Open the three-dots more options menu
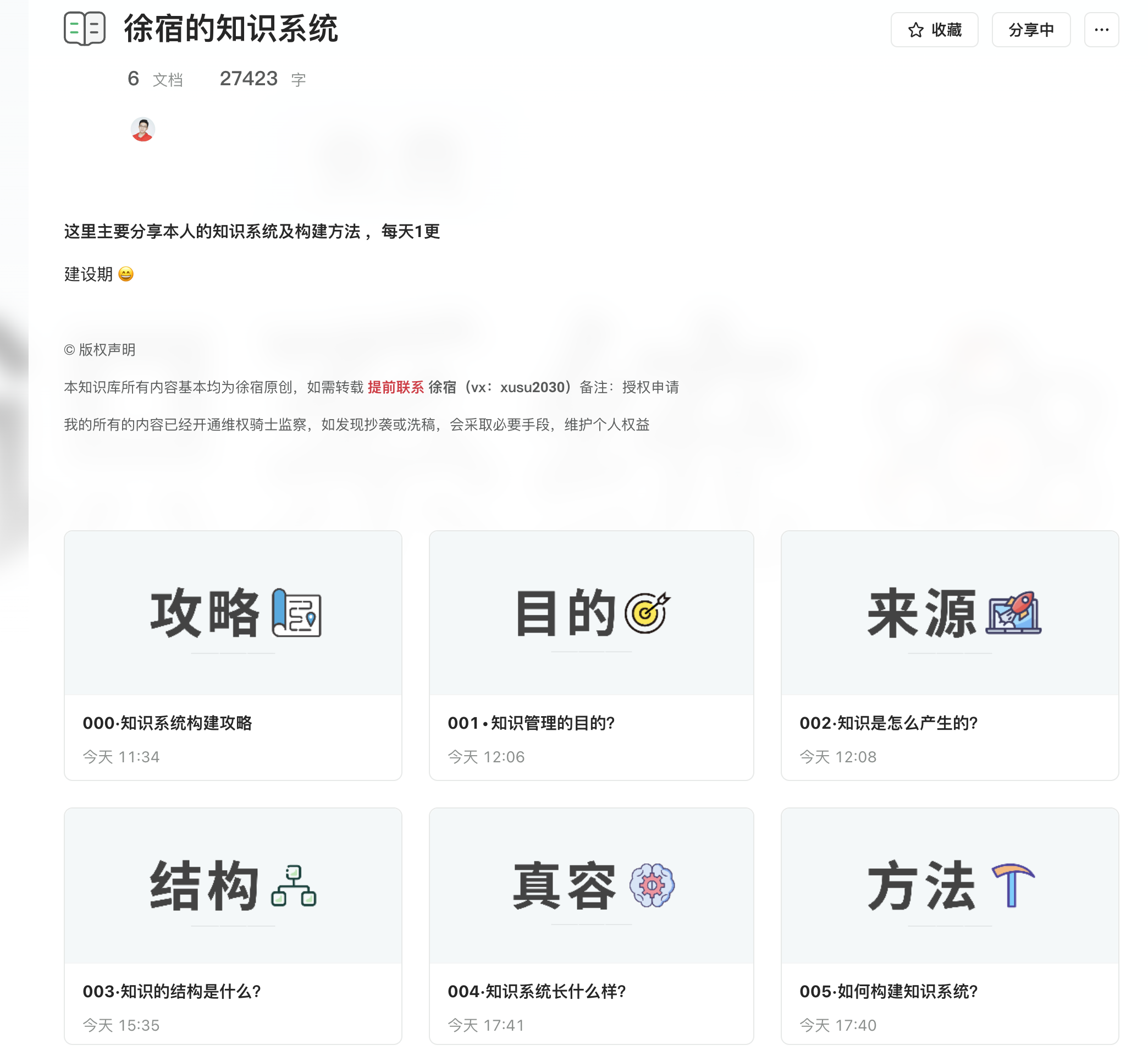This screenshot has height=1056, width=1148. point(1101,30)
